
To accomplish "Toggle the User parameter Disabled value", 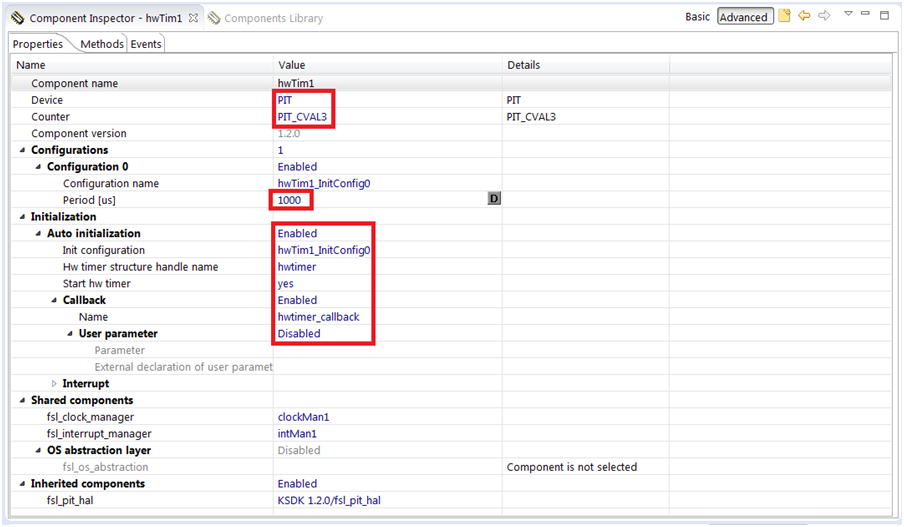I will 299,334.
